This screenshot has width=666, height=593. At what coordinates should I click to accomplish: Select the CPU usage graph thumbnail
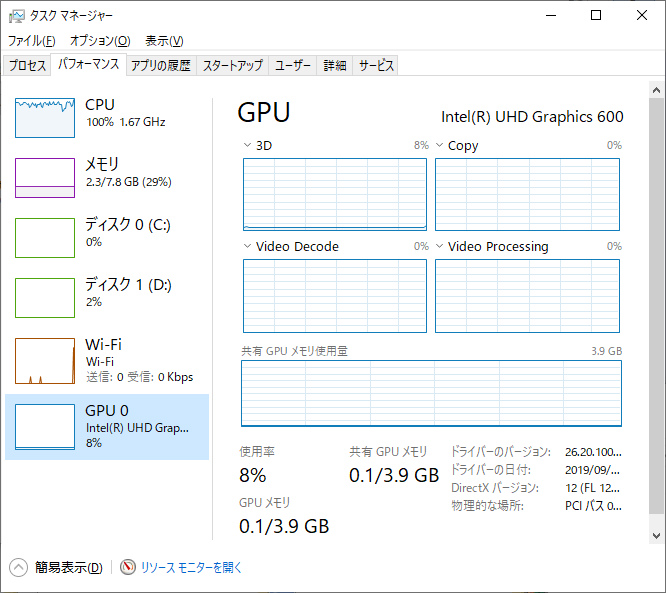coord(45,118)
